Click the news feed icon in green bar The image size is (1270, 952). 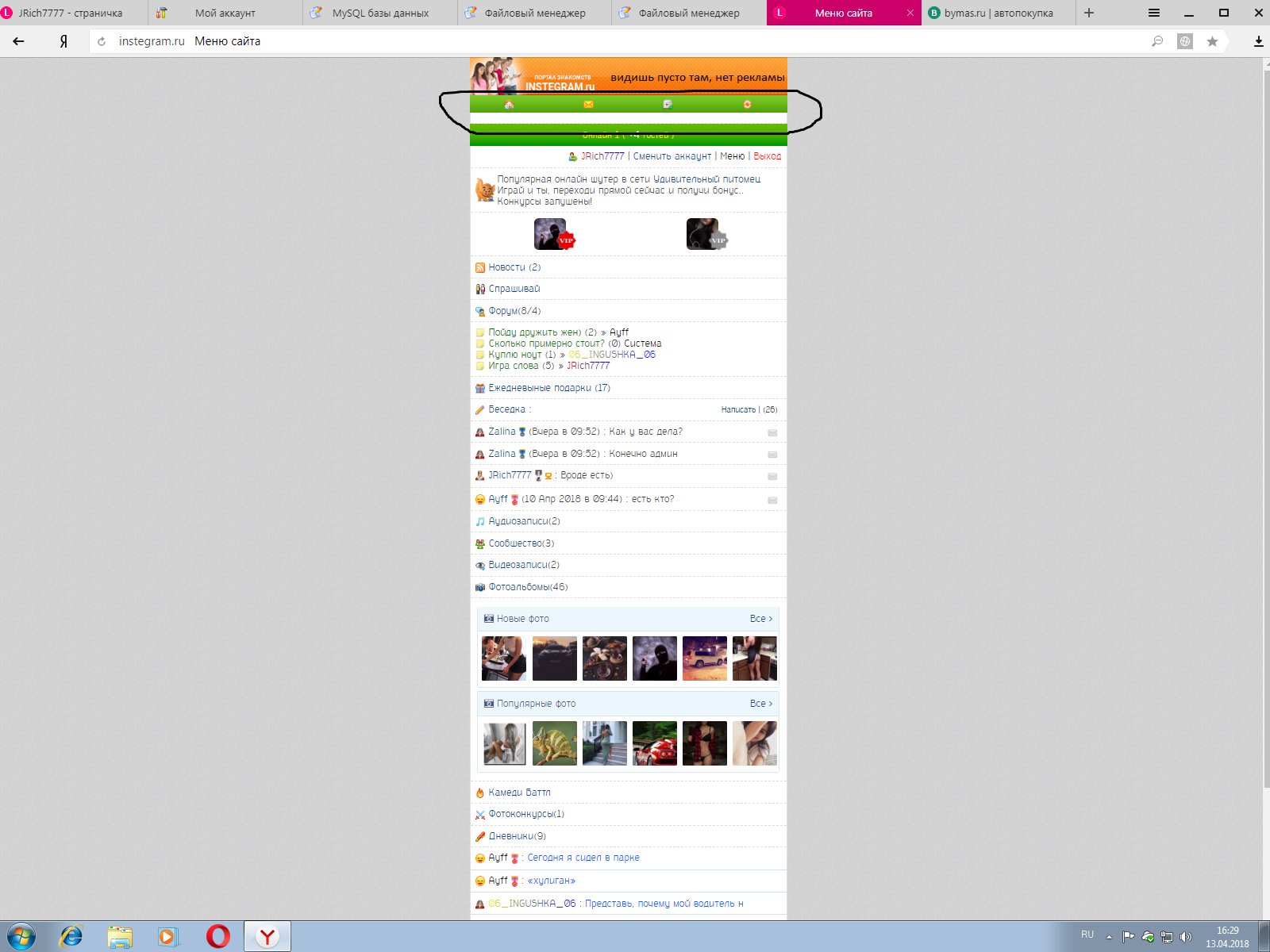[668, 105]
